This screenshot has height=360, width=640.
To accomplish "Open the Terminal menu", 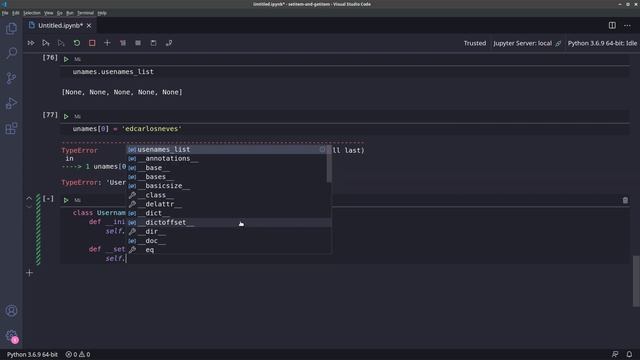I will tap(85, 13).
